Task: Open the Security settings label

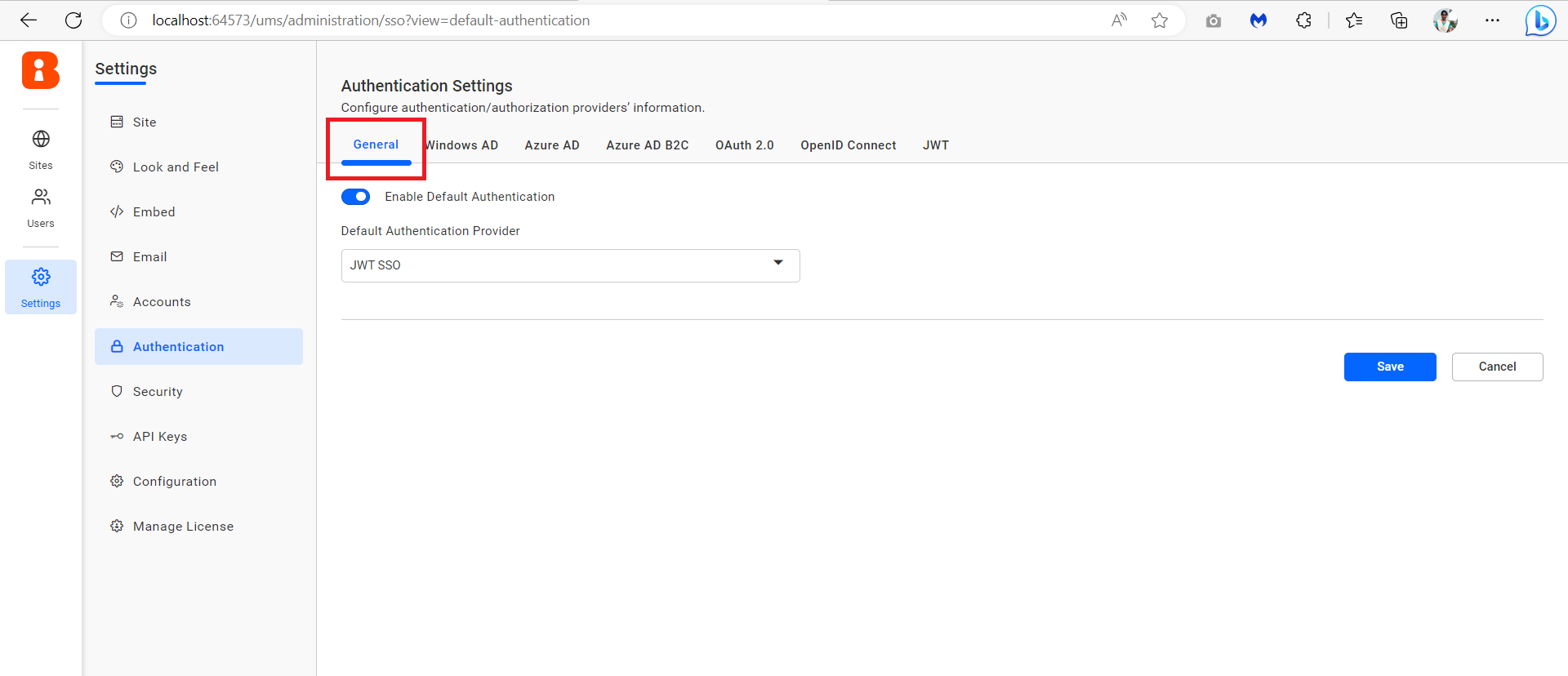Action: (158, 391)
